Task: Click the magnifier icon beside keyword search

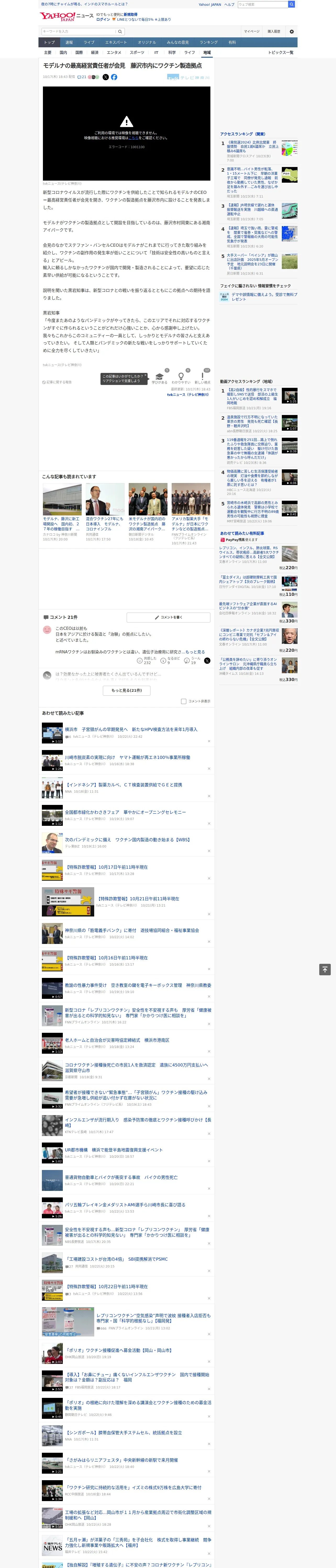Action: click(120, 32)
